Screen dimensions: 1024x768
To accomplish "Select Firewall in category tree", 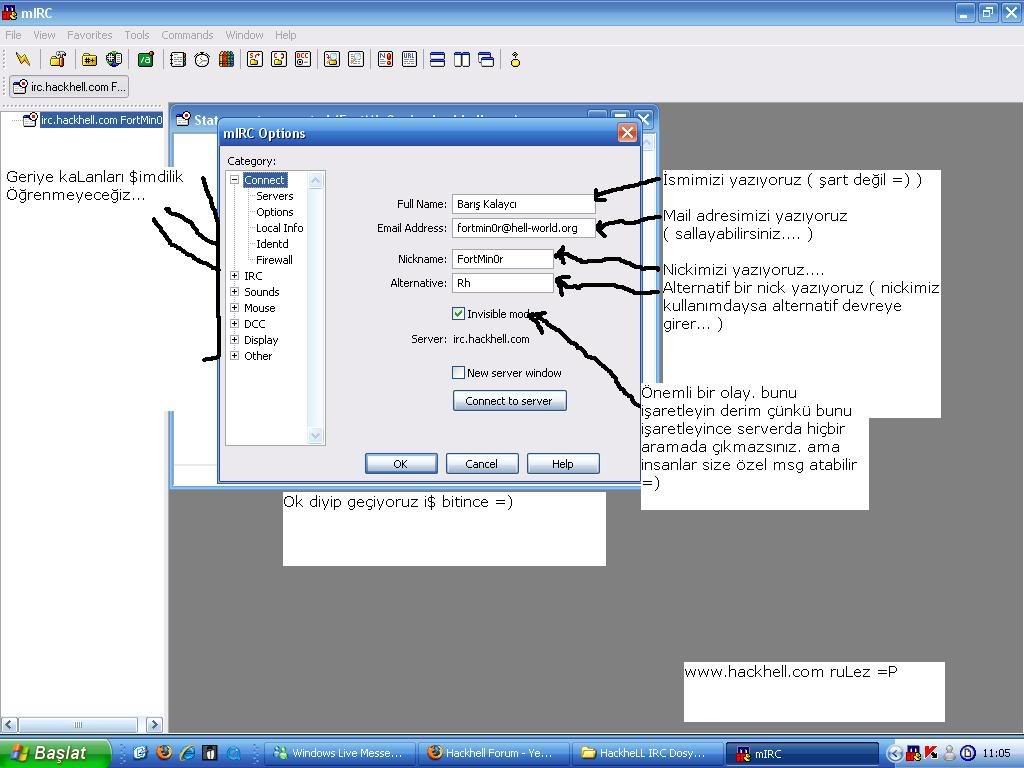I will [274, 260].
